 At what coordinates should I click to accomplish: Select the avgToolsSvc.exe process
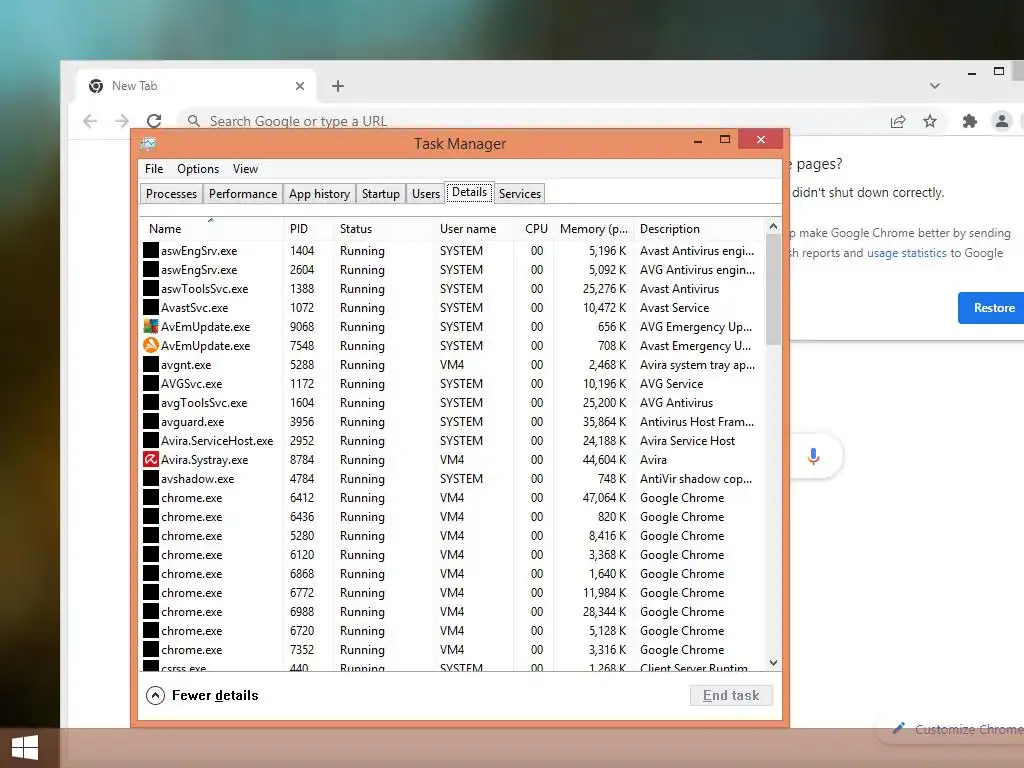coord(452,403)
